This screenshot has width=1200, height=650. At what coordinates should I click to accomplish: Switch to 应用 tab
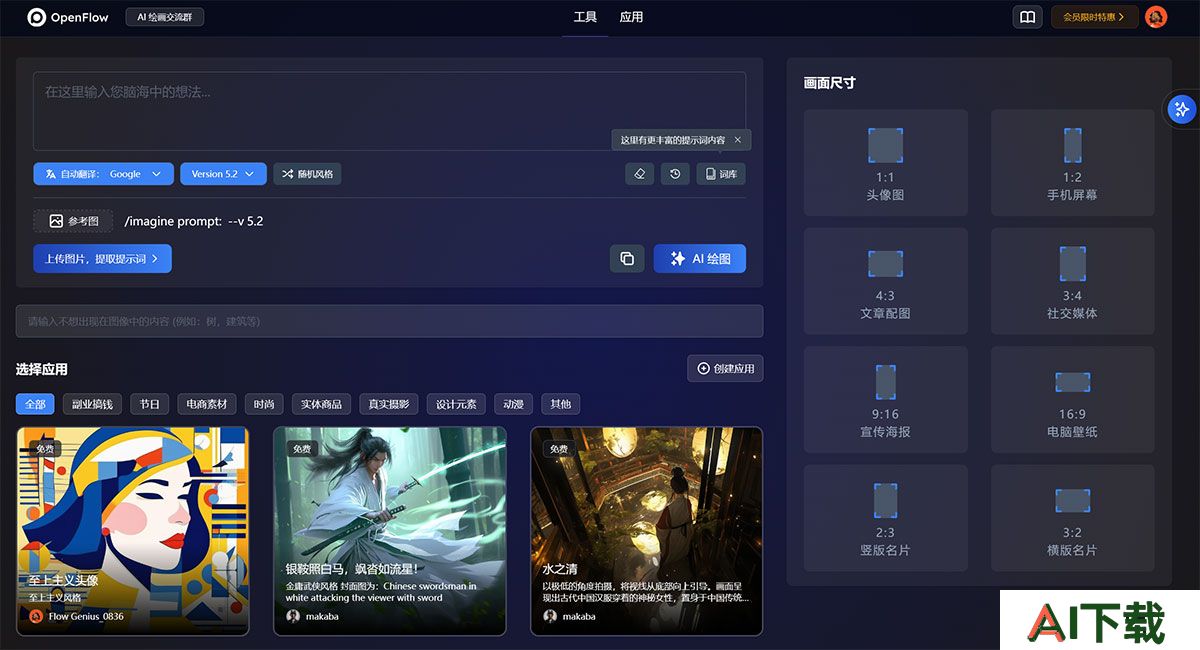click(x=631, y=17)
